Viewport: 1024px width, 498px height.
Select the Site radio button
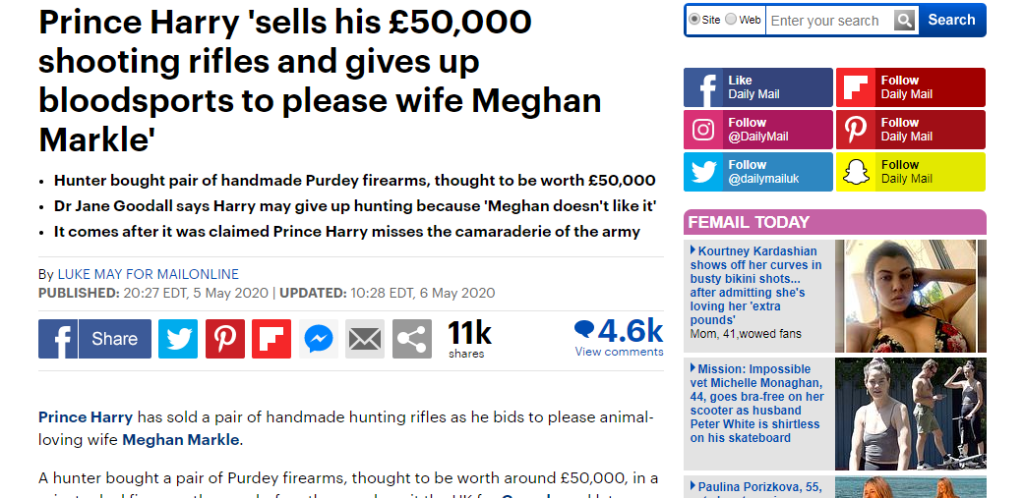point(694,20)
